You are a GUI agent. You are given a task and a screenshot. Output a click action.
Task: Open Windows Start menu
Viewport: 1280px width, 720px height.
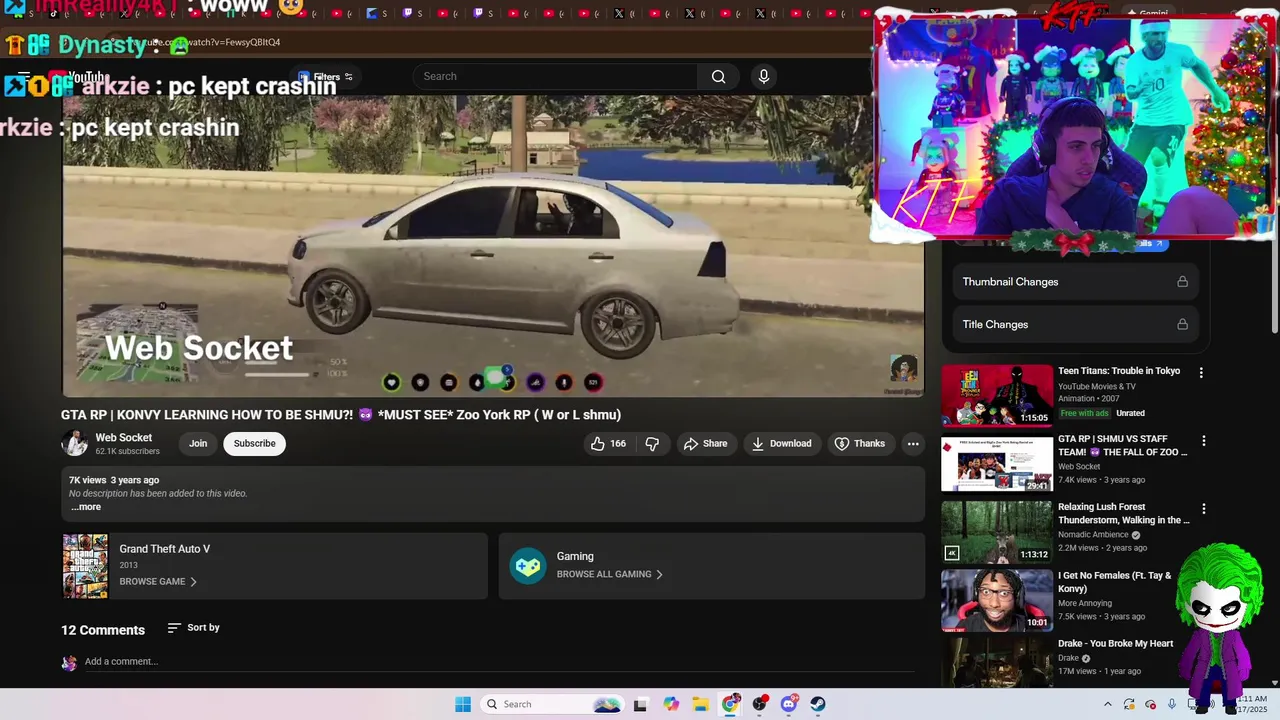point(463,704)
